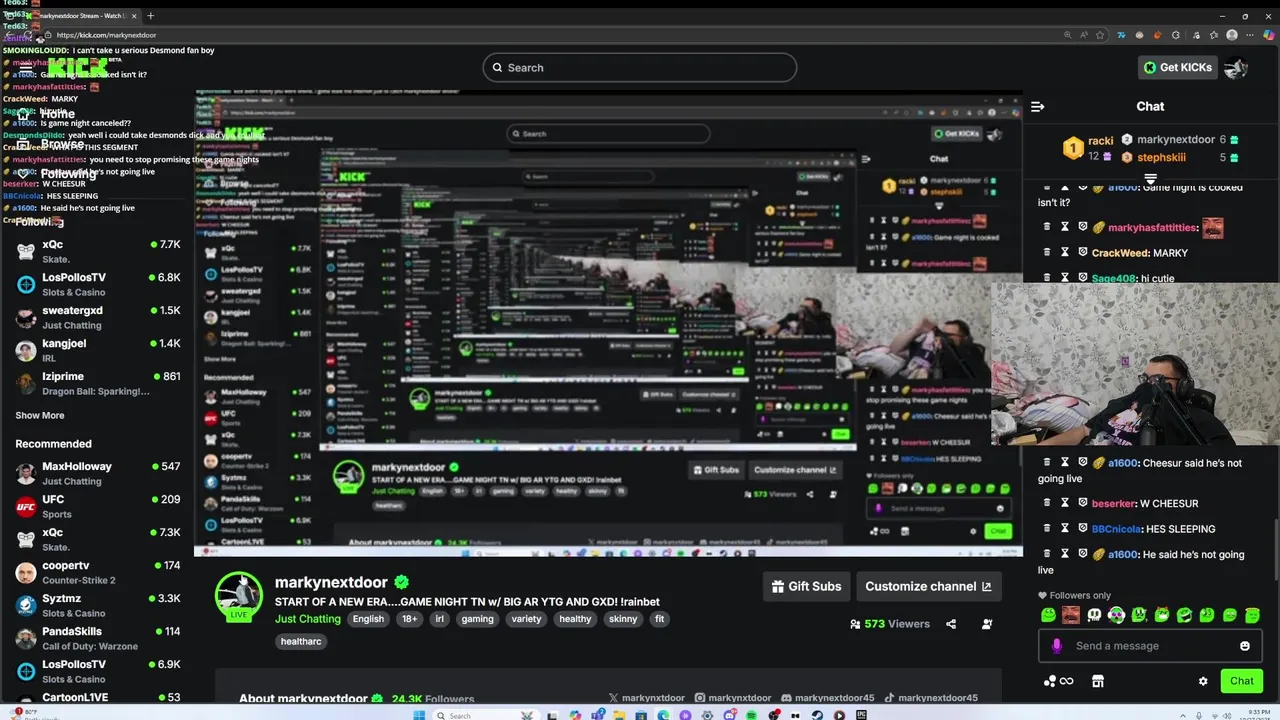Delete beserker's message using trash icon
The width and height of the screenshot is (1280, 720).
point(1047,503)
